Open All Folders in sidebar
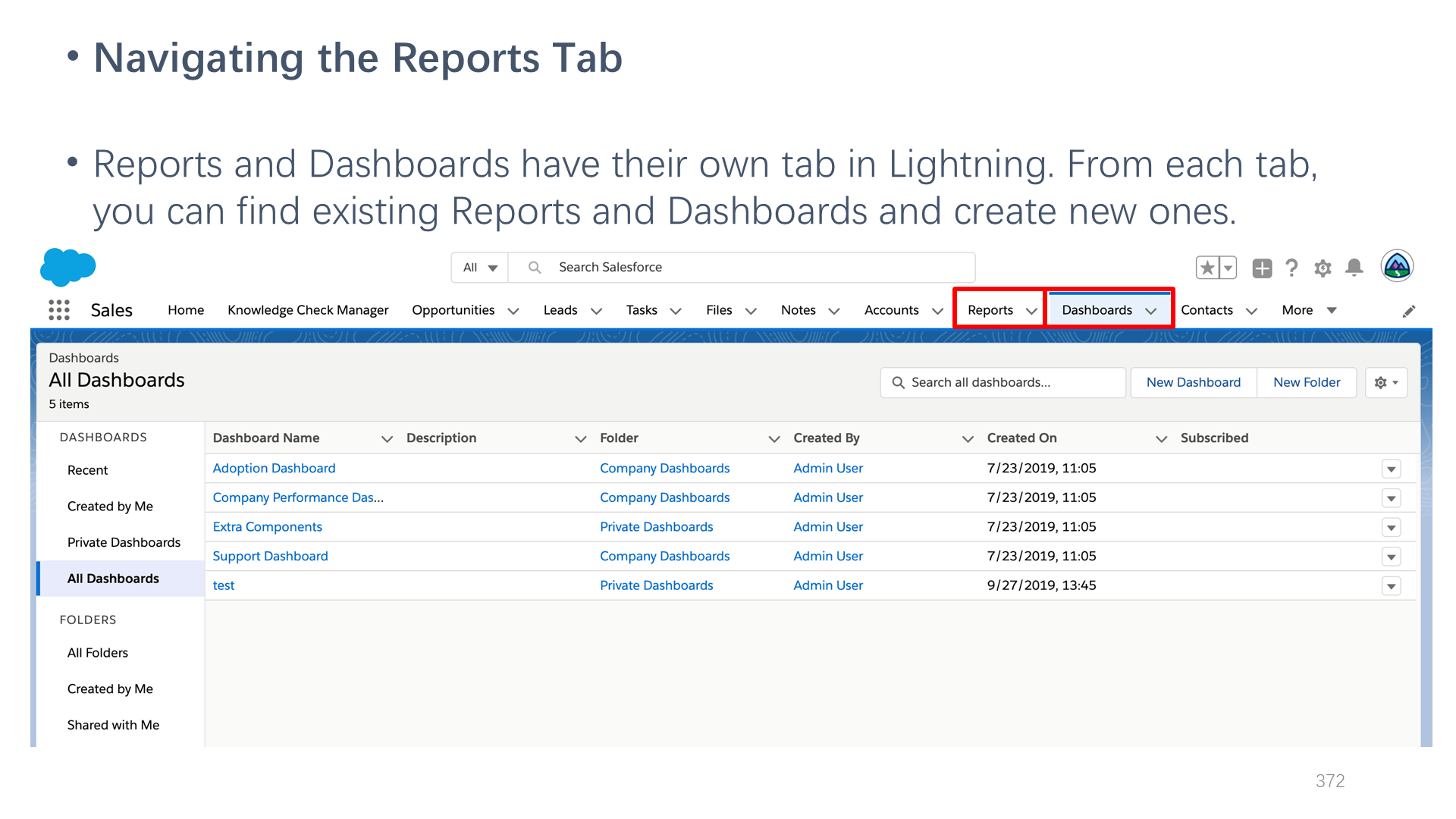 coord(98,653)
